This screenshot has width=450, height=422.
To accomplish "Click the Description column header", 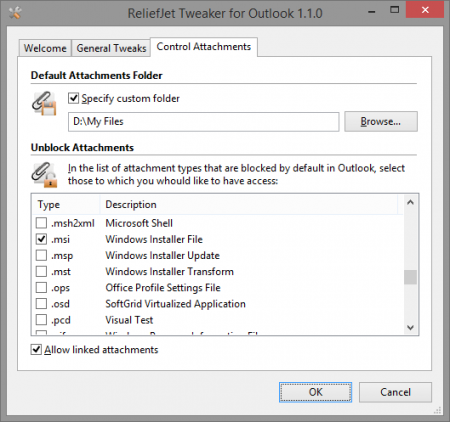I will tap(248, 204).
